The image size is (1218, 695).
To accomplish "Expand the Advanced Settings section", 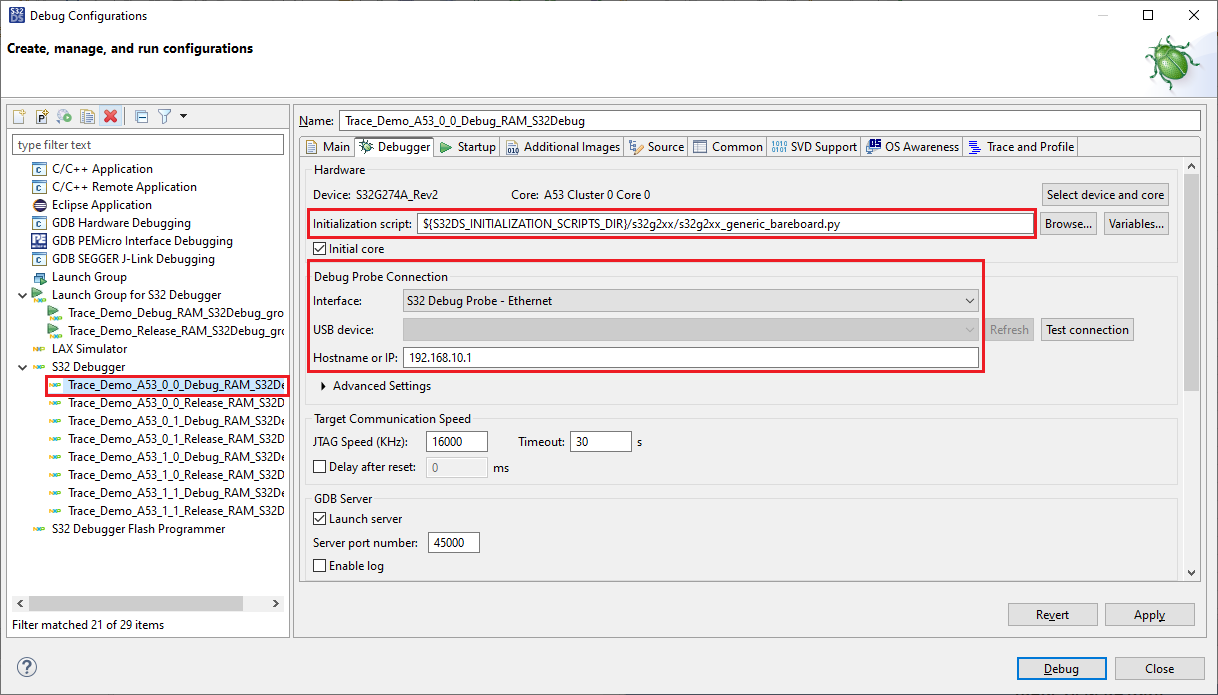I will click(322, 385).
